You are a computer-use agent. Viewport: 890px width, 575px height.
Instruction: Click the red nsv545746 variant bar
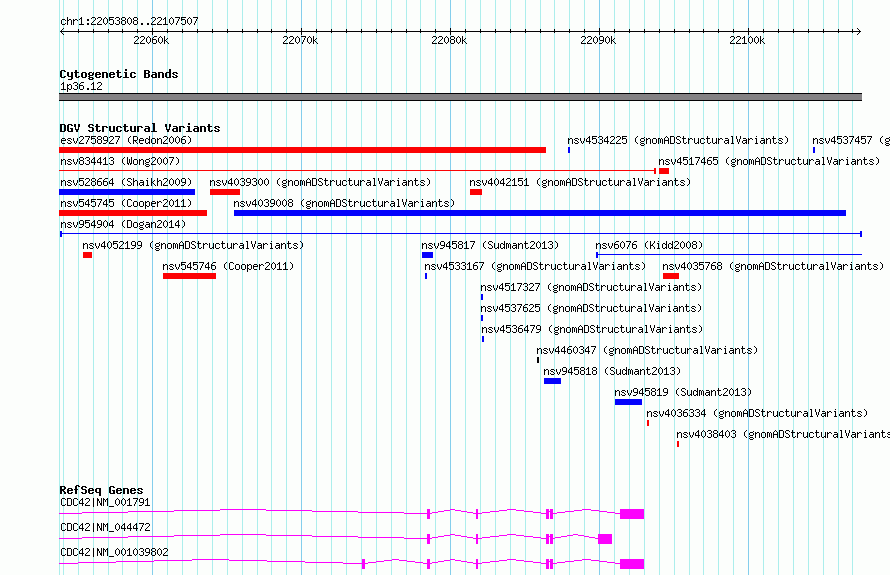coord(190,276)
